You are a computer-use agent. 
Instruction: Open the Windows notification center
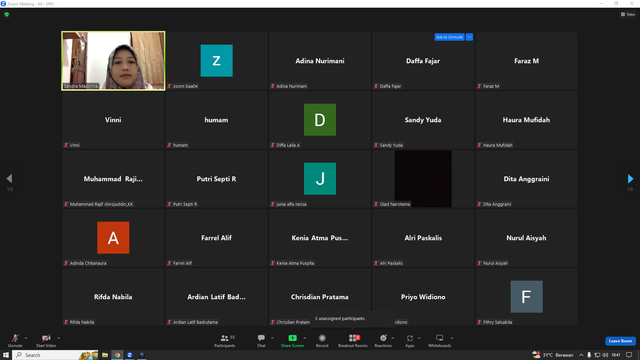point(629,355)
